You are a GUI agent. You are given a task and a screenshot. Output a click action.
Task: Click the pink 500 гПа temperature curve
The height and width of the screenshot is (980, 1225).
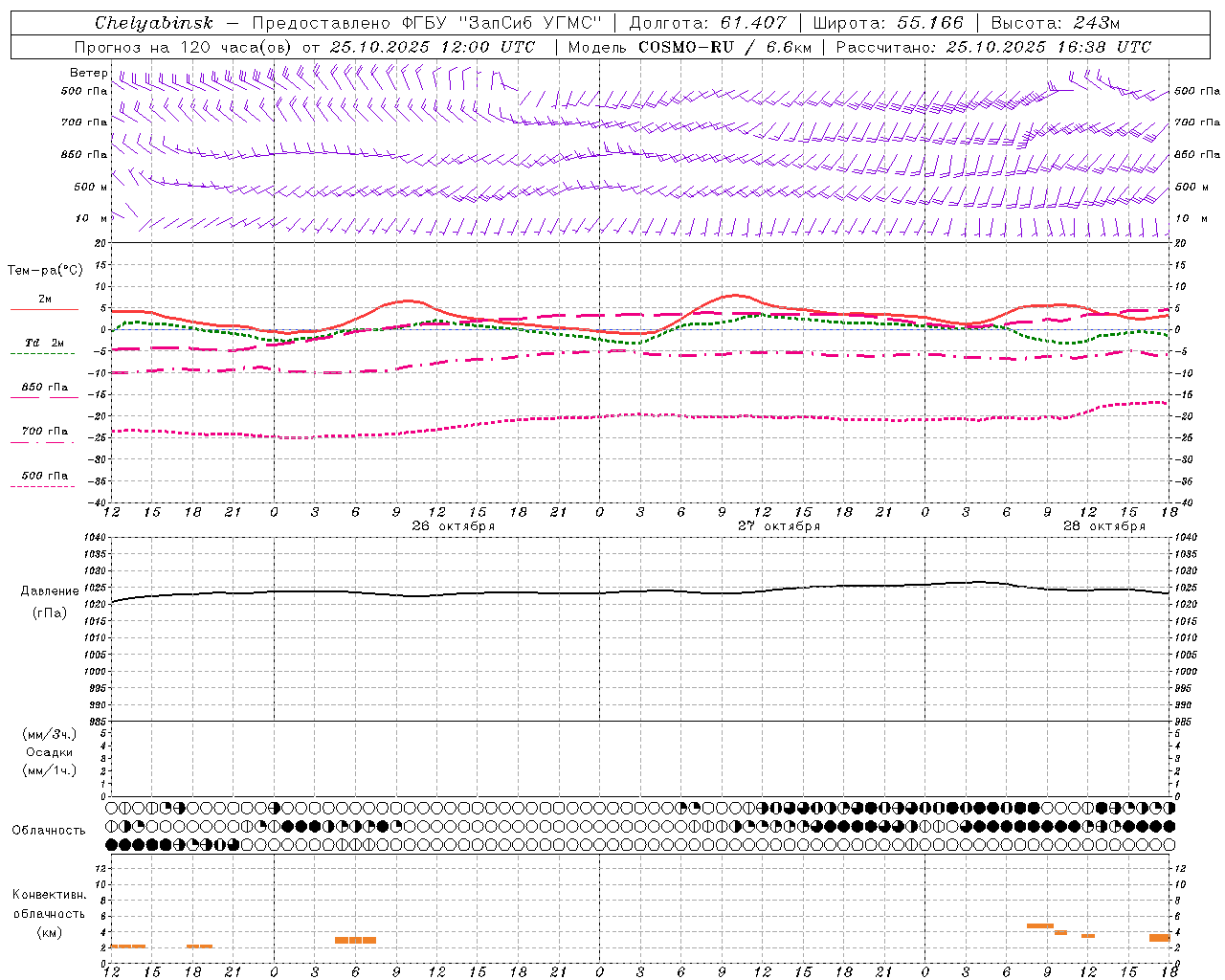click(x=641, y=414)
